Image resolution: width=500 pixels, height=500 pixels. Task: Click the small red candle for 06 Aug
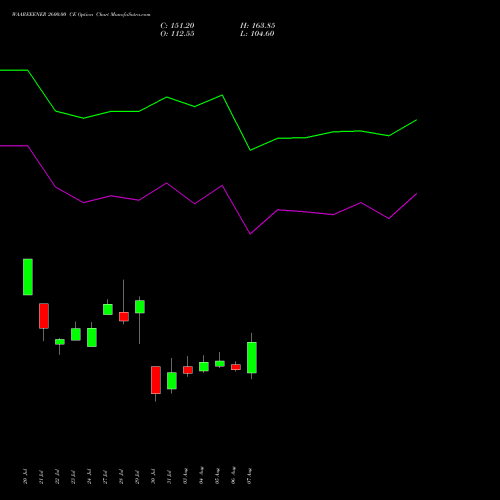pyautogui.click(x=236, y=367)
